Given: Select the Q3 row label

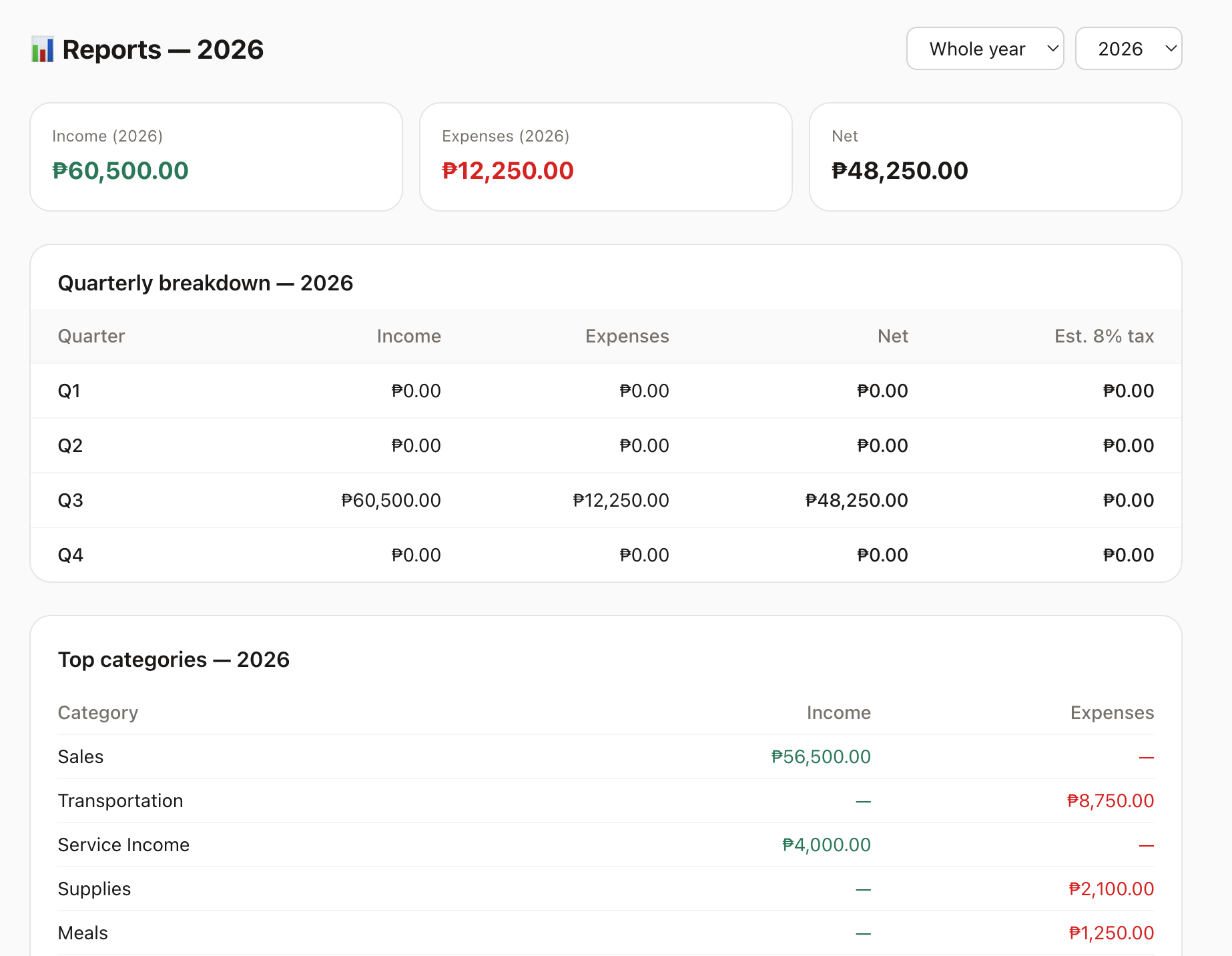Looking at the screenshot, I should pyautogui.click(x=71, y=500).
